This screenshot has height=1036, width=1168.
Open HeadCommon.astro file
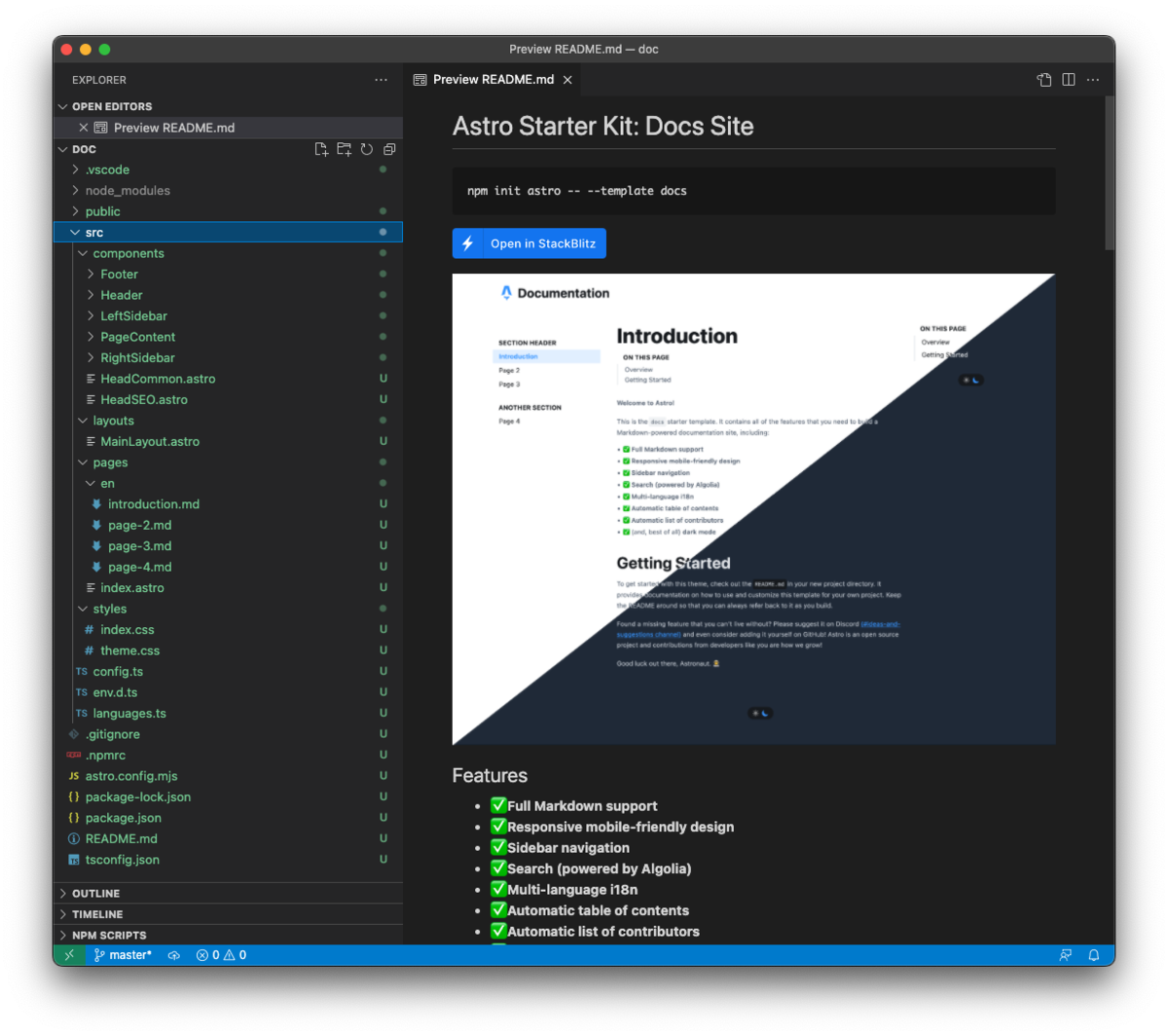pyautogui.click(x=228, y=379)
